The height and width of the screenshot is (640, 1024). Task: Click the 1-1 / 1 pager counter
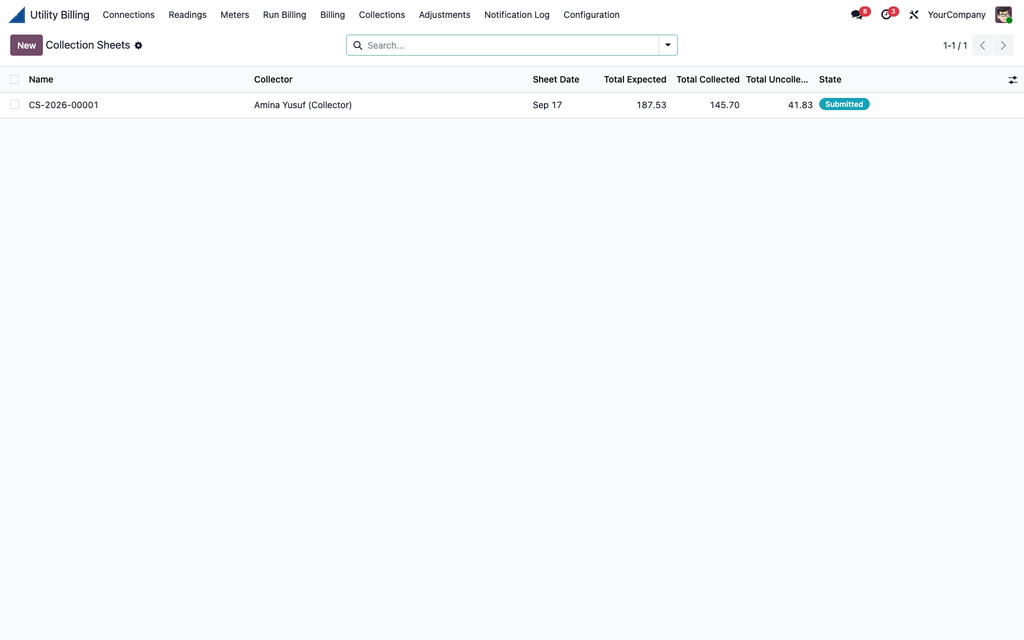(x=955, y=45)
